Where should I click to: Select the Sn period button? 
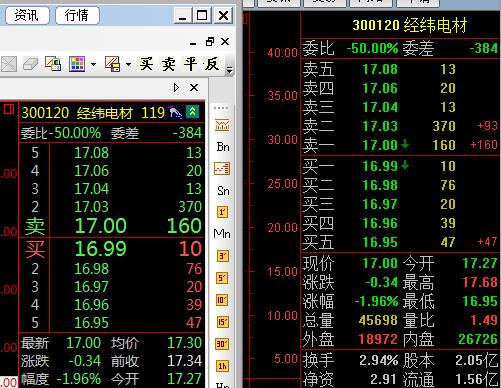(x=223, y=191)
